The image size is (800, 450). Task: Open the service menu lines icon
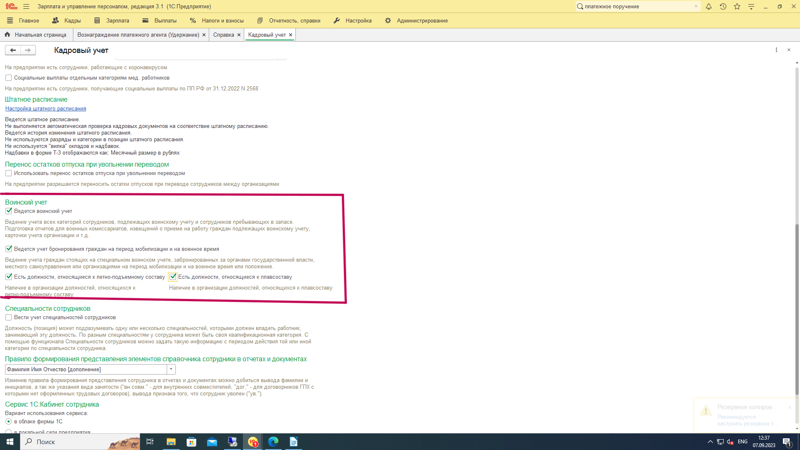[751, 7]
